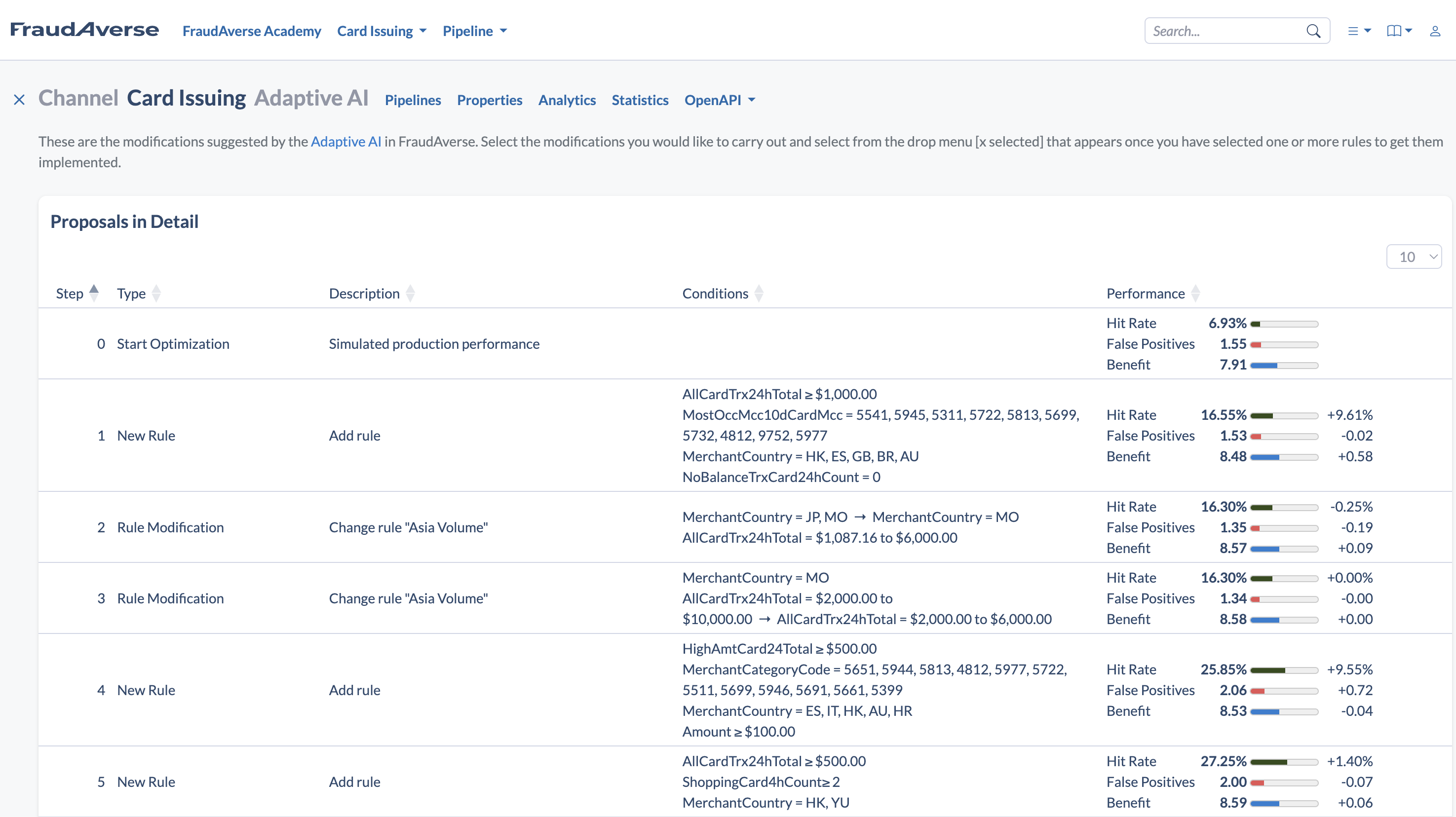Click the Step 4 'Add rule' description
The height and width of the screenshot is (817, 1456).
click(x=354, y=690)
